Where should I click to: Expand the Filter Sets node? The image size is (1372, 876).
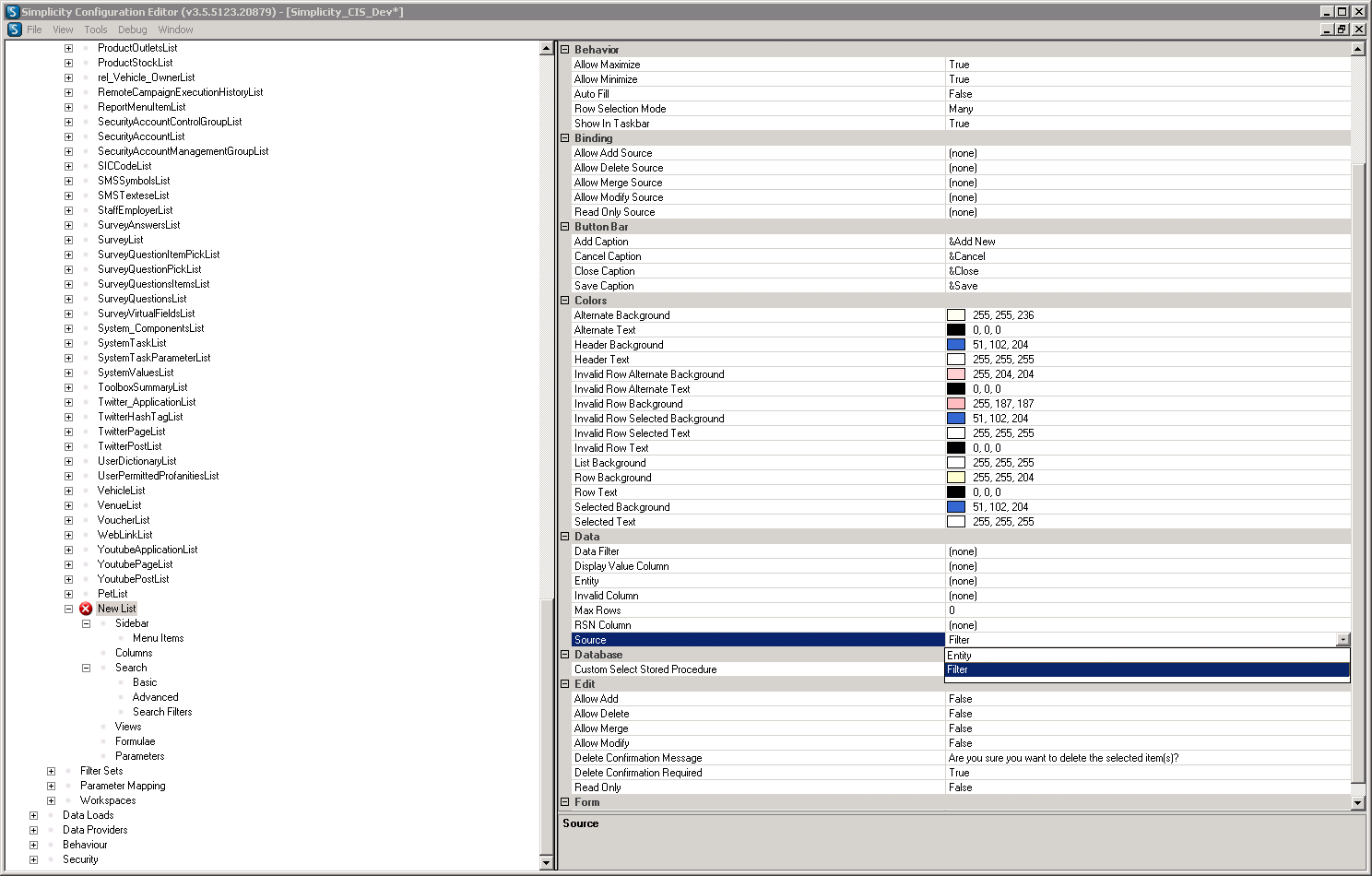tap(51, 771)
